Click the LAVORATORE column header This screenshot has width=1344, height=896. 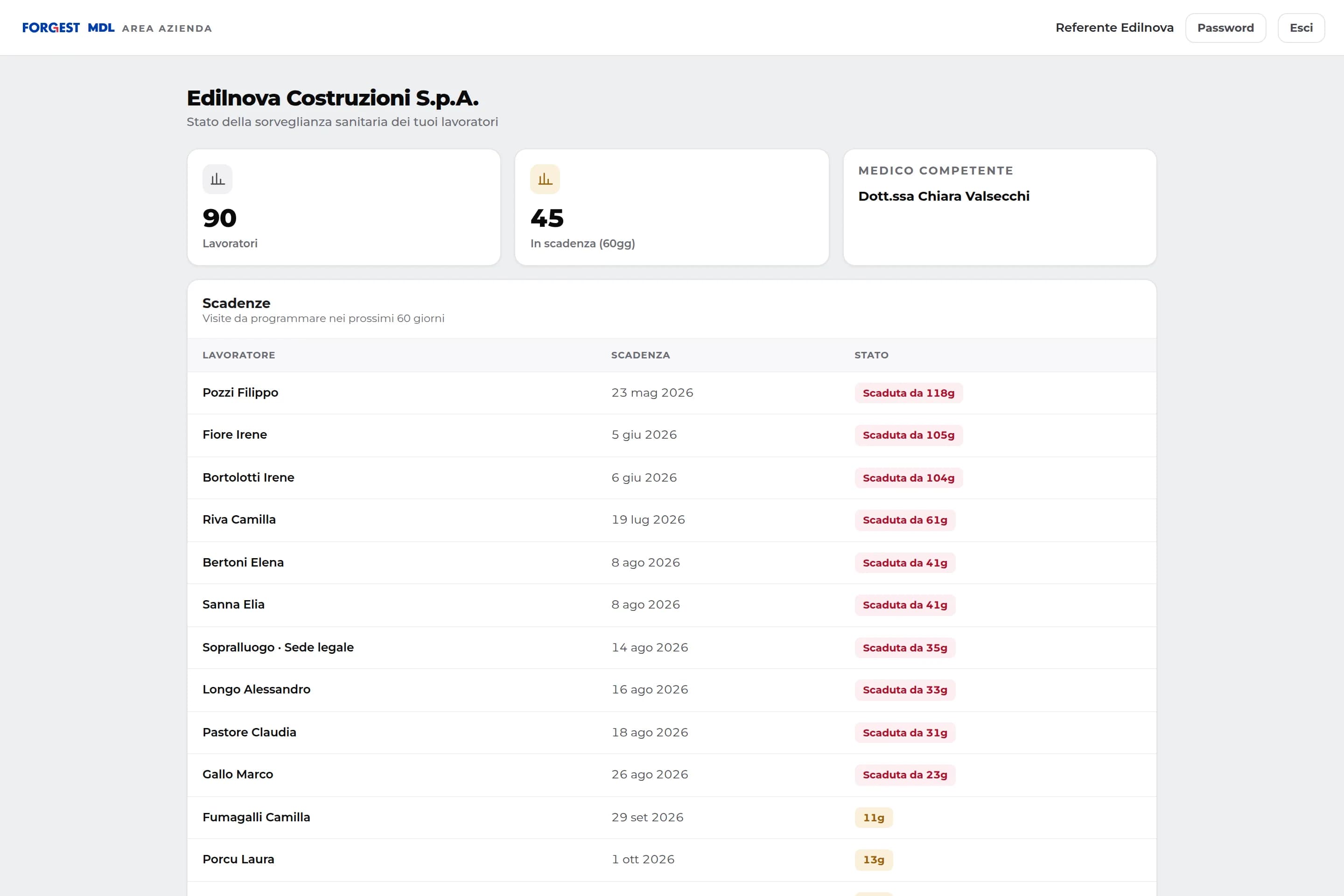pyautogui.click(x=239, y=355)
